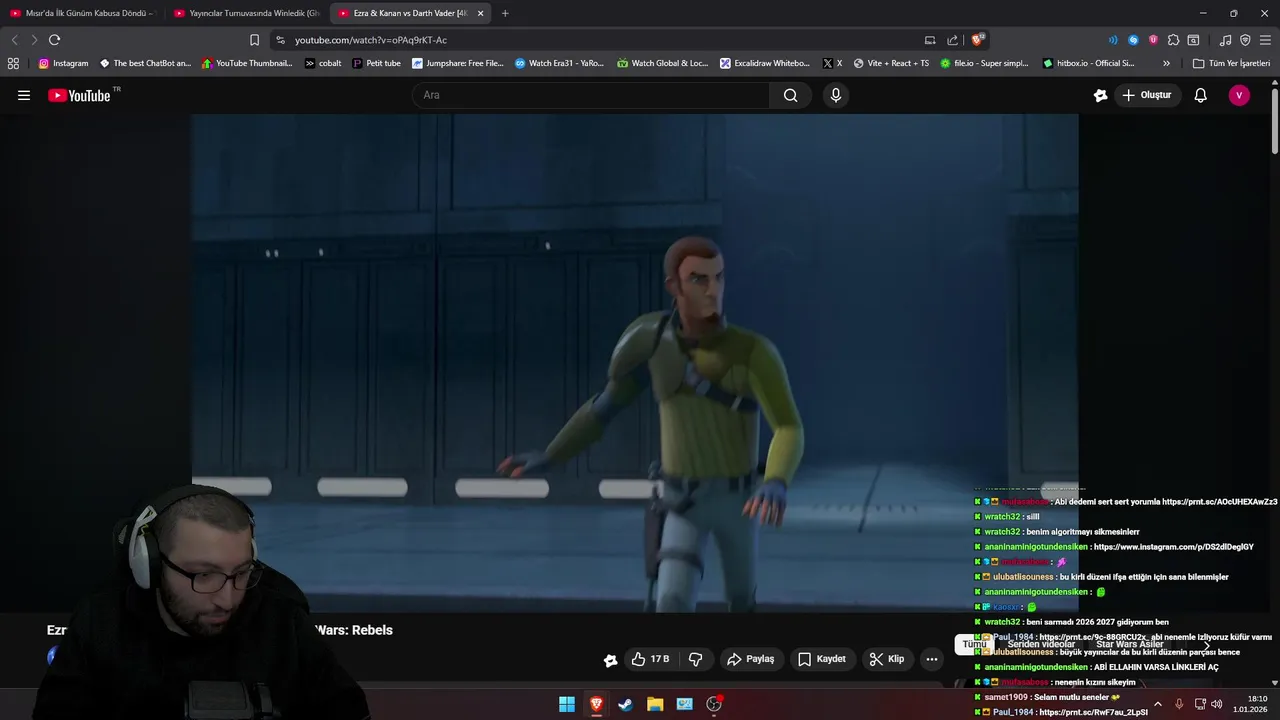Open the Windows Start menu
This screenshot has width=1280, height=720.
(567, 704)
